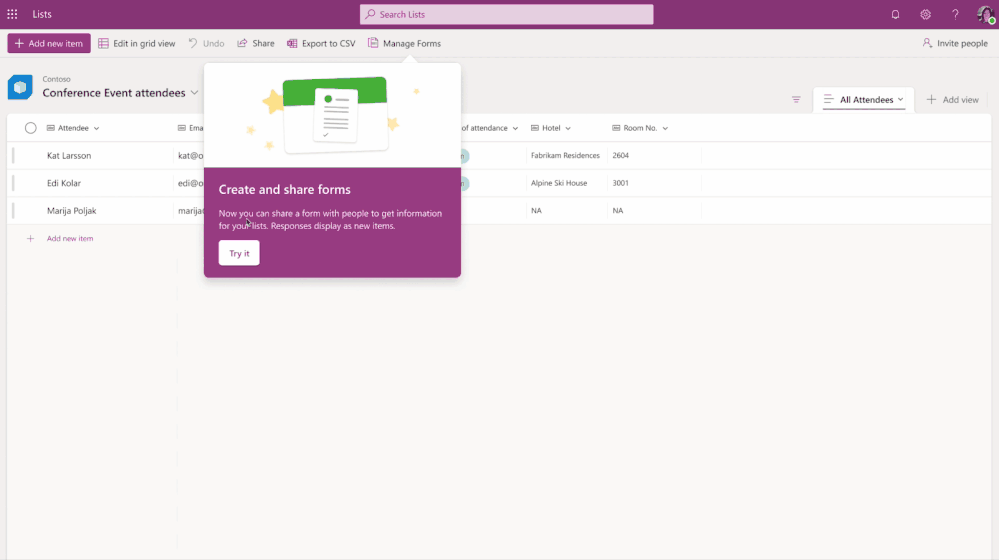Switch to Edit in grid view

pyautogui.click(x=137, y=43)
